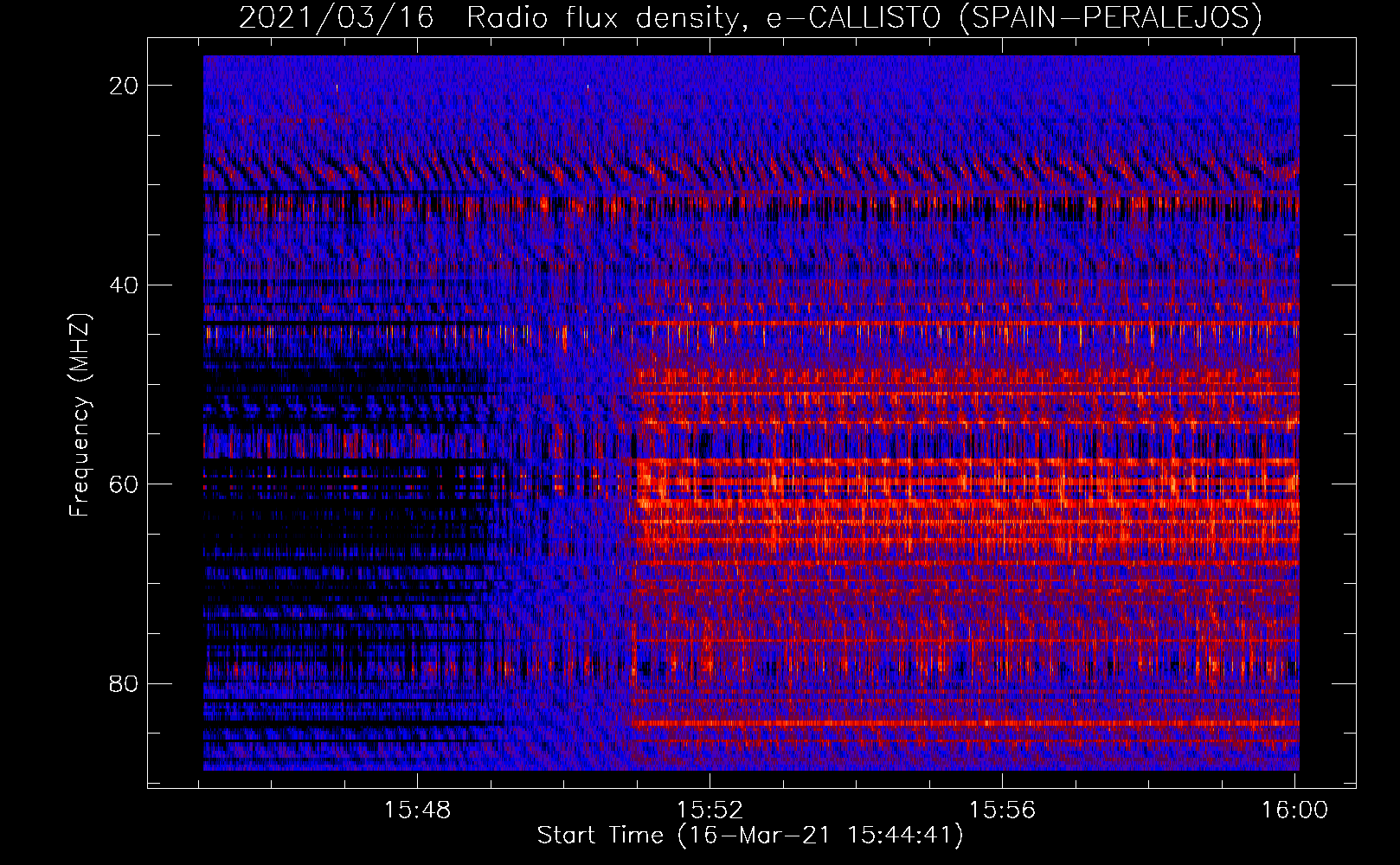The image size is (1400, 865).
Task: Click the 15:52 time tick label
Action: 710,811
